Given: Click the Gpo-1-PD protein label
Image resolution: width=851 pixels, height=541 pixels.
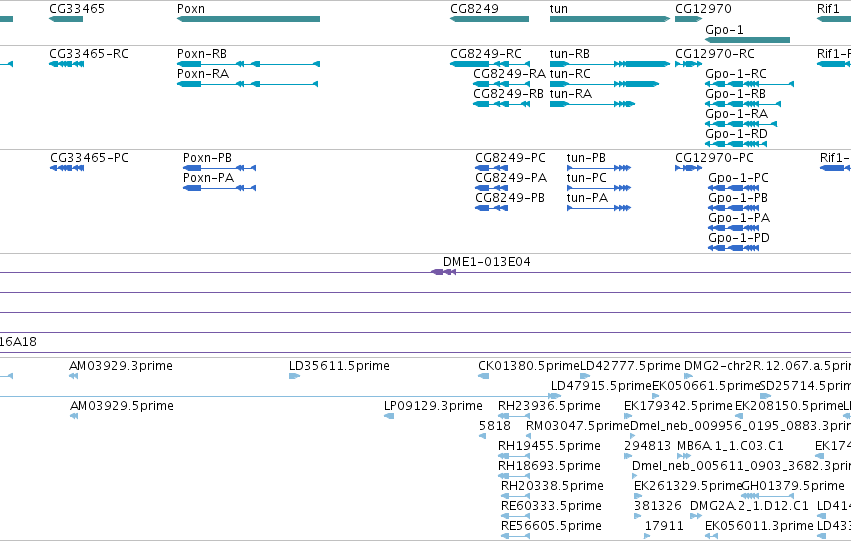Looking at the screenshot, I should point(739,238).
